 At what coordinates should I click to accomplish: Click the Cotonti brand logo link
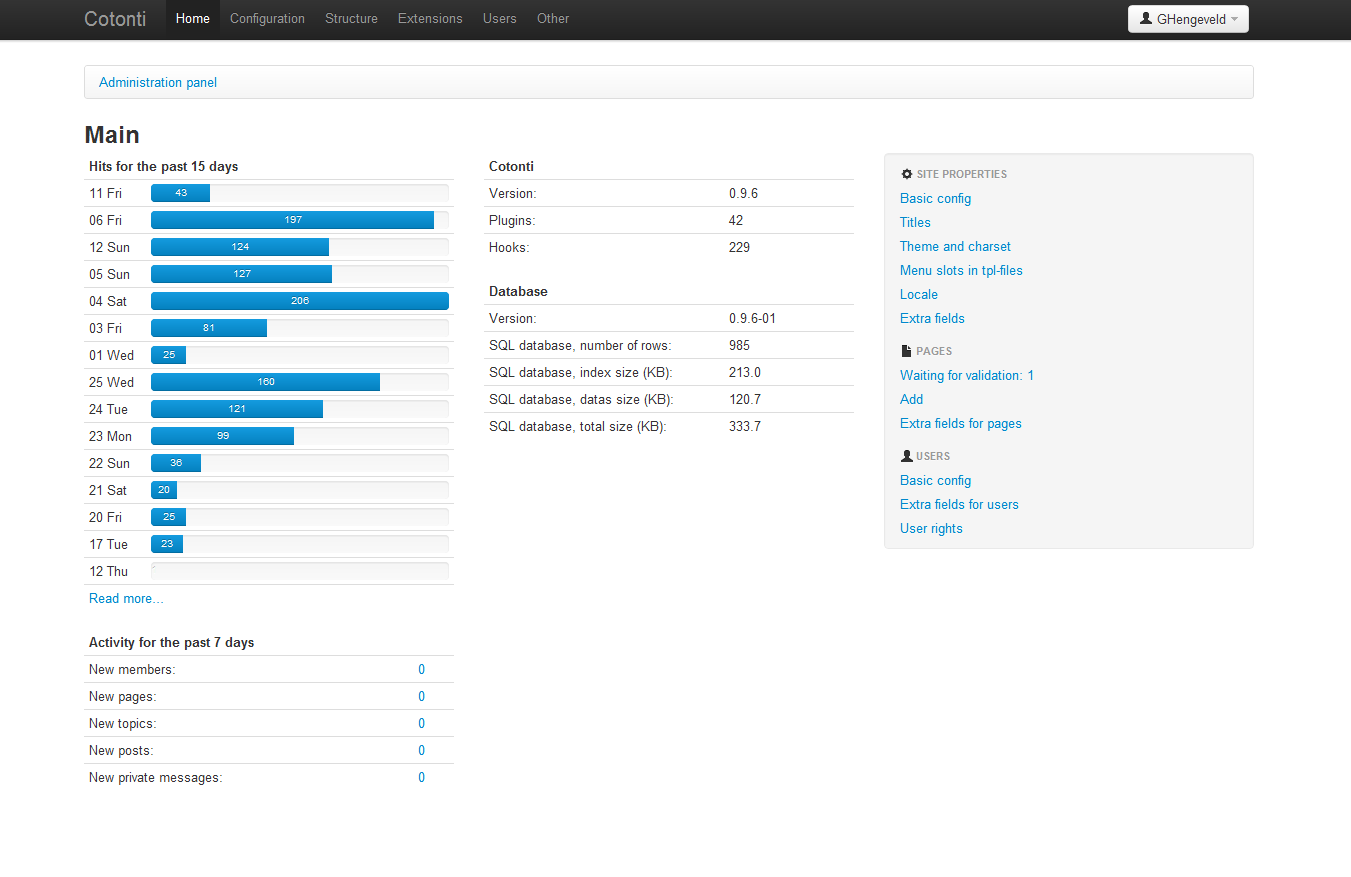(x=115, y=19)
